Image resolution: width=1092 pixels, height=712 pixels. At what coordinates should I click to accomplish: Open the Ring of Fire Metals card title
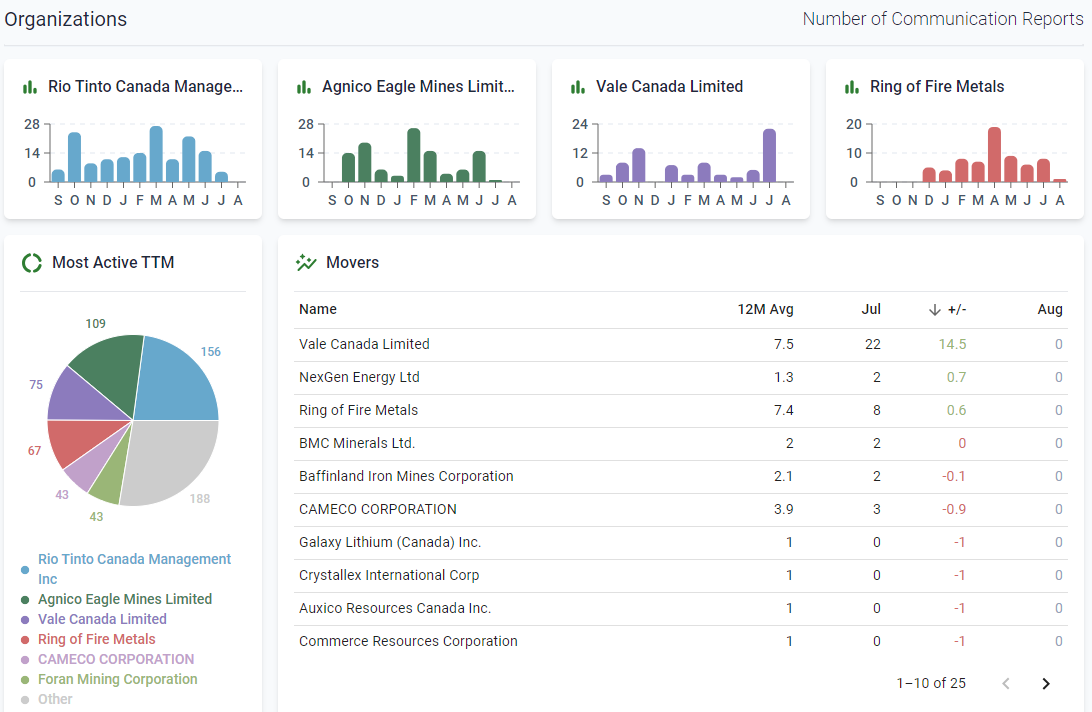[x=937, y=86]
